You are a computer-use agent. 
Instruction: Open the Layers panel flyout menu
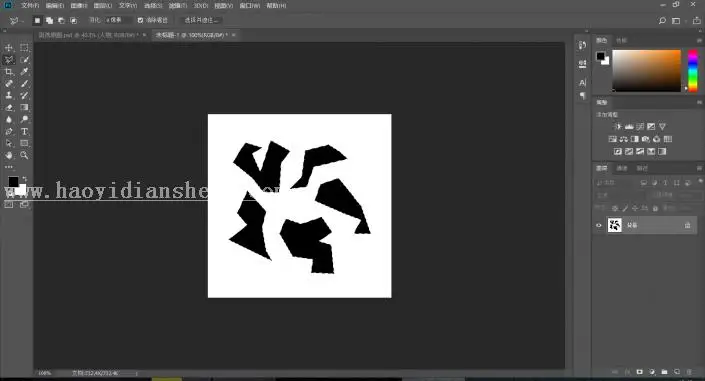pos(699,168)
